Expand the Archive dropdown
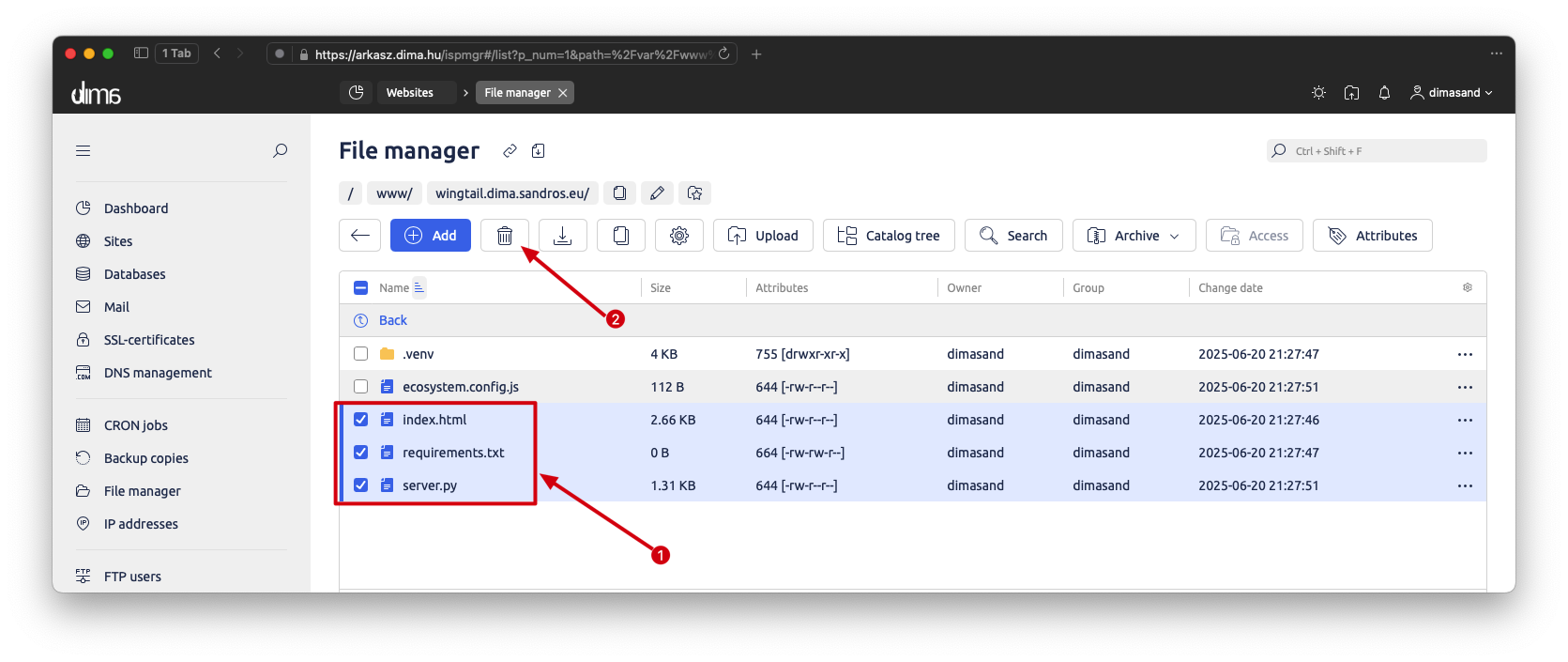The image size is (1568, 662). pyautogui.click(x=1134, y=236)
